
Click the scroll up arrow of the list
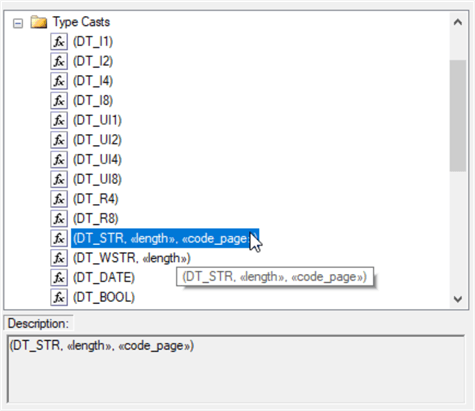[x=458, y=22]
